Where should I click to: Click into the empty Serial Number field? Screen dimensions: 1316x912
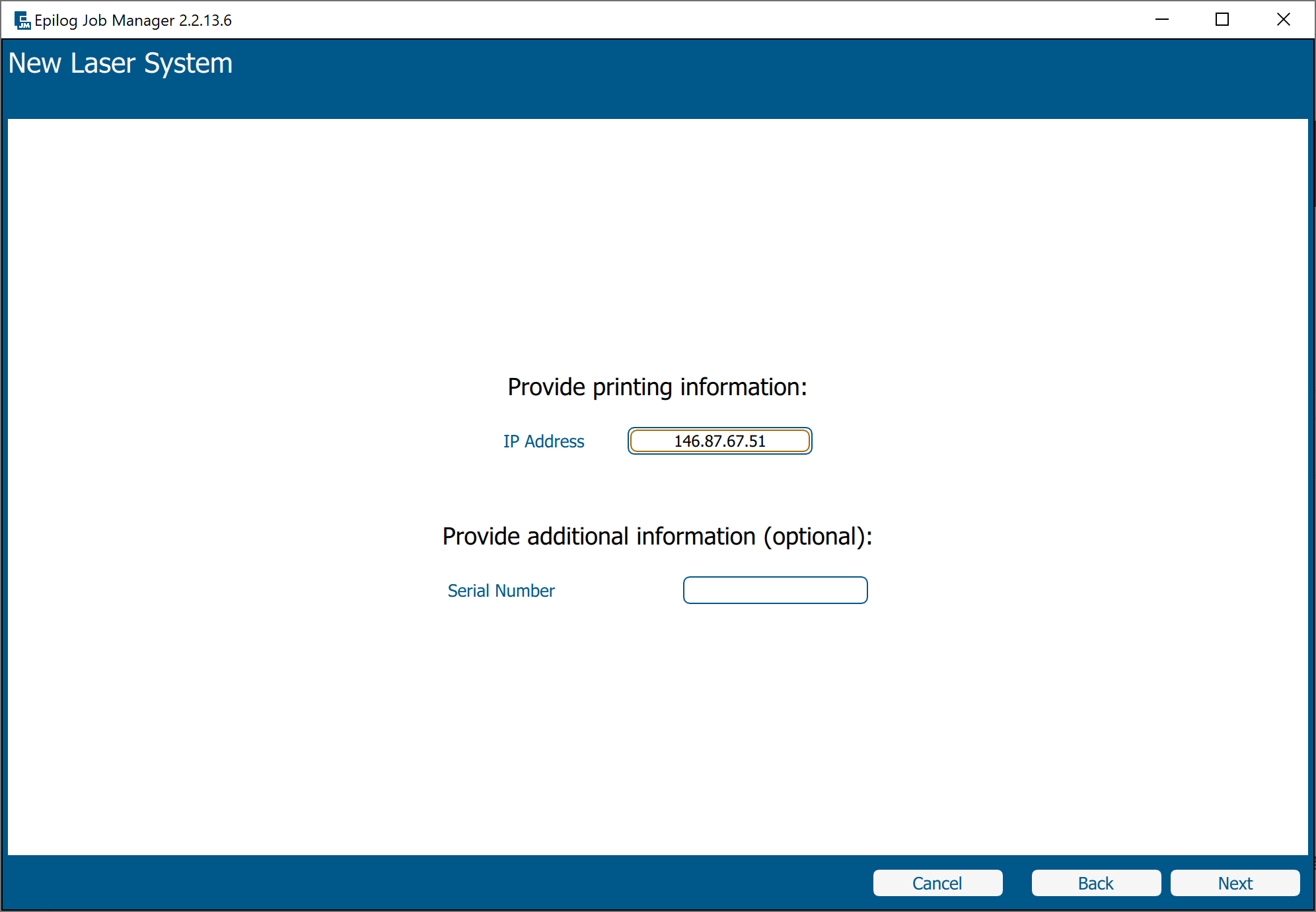(x=775, y=590)
